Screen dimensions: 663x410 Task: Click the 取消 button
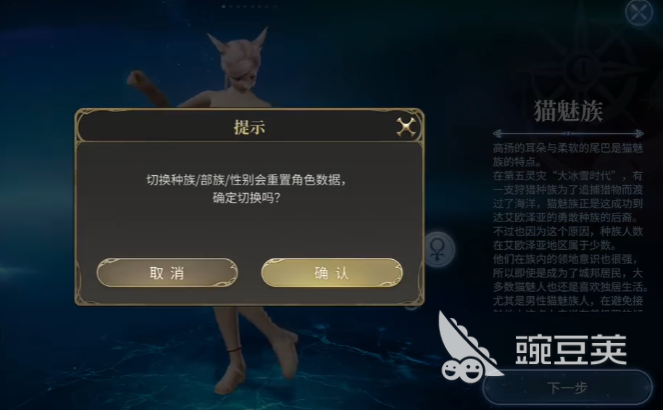pos(167,273)
